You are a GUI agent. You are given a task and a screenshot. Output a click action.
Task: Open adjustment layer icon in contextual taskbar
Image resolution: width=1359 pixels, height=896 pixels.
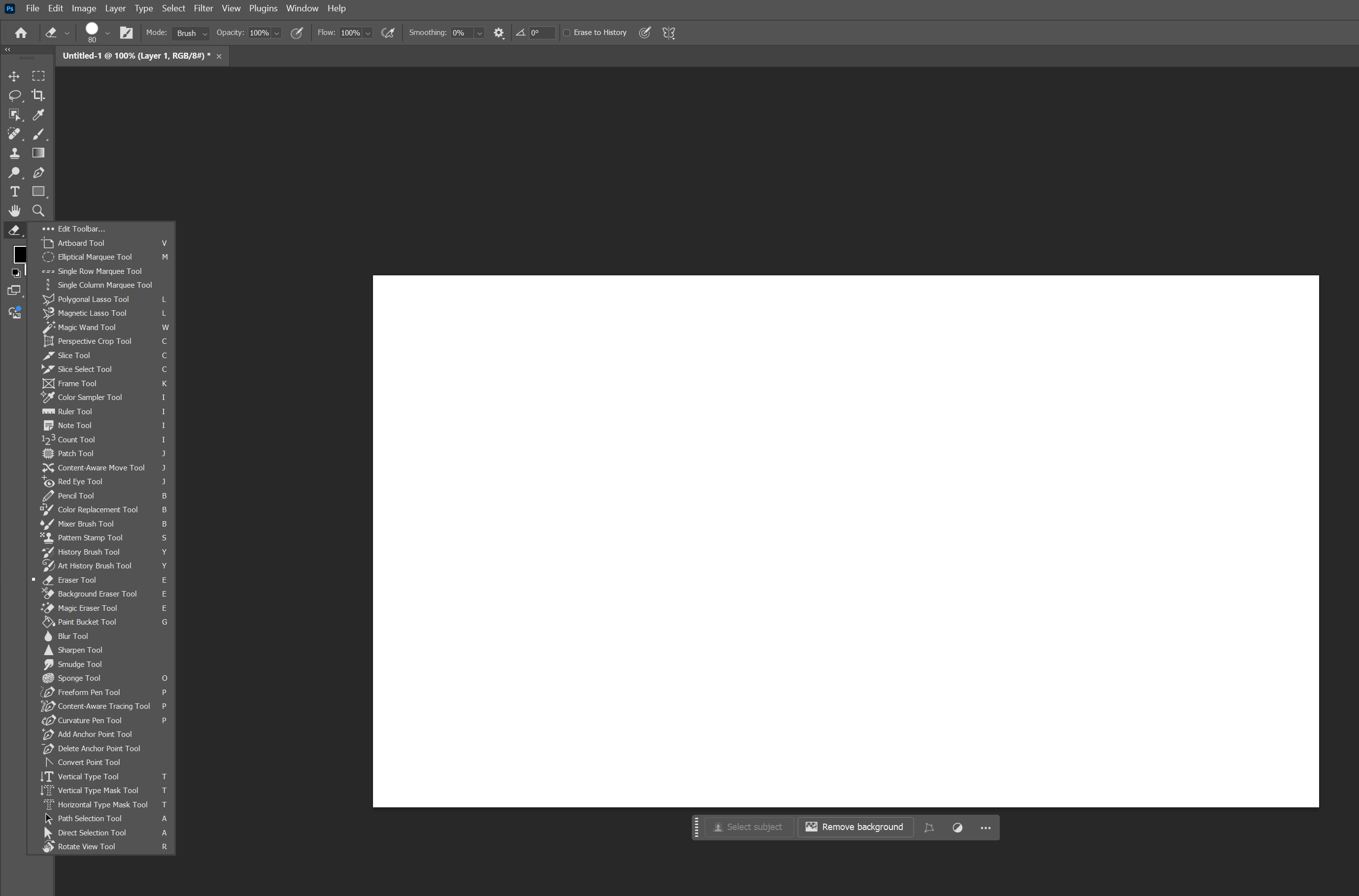click(958, 828)
